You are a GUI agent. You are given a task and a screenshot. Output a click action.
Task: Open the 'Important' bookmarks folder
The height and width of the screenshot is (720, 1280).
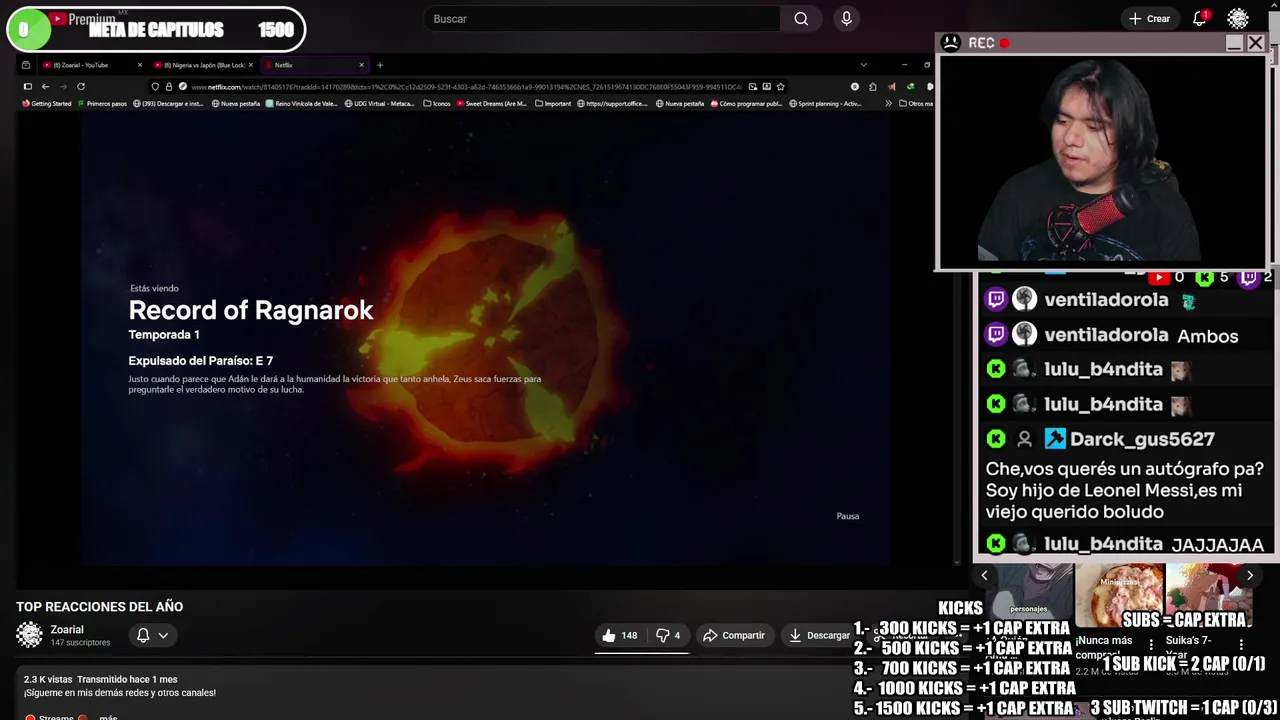pos(553,103)
